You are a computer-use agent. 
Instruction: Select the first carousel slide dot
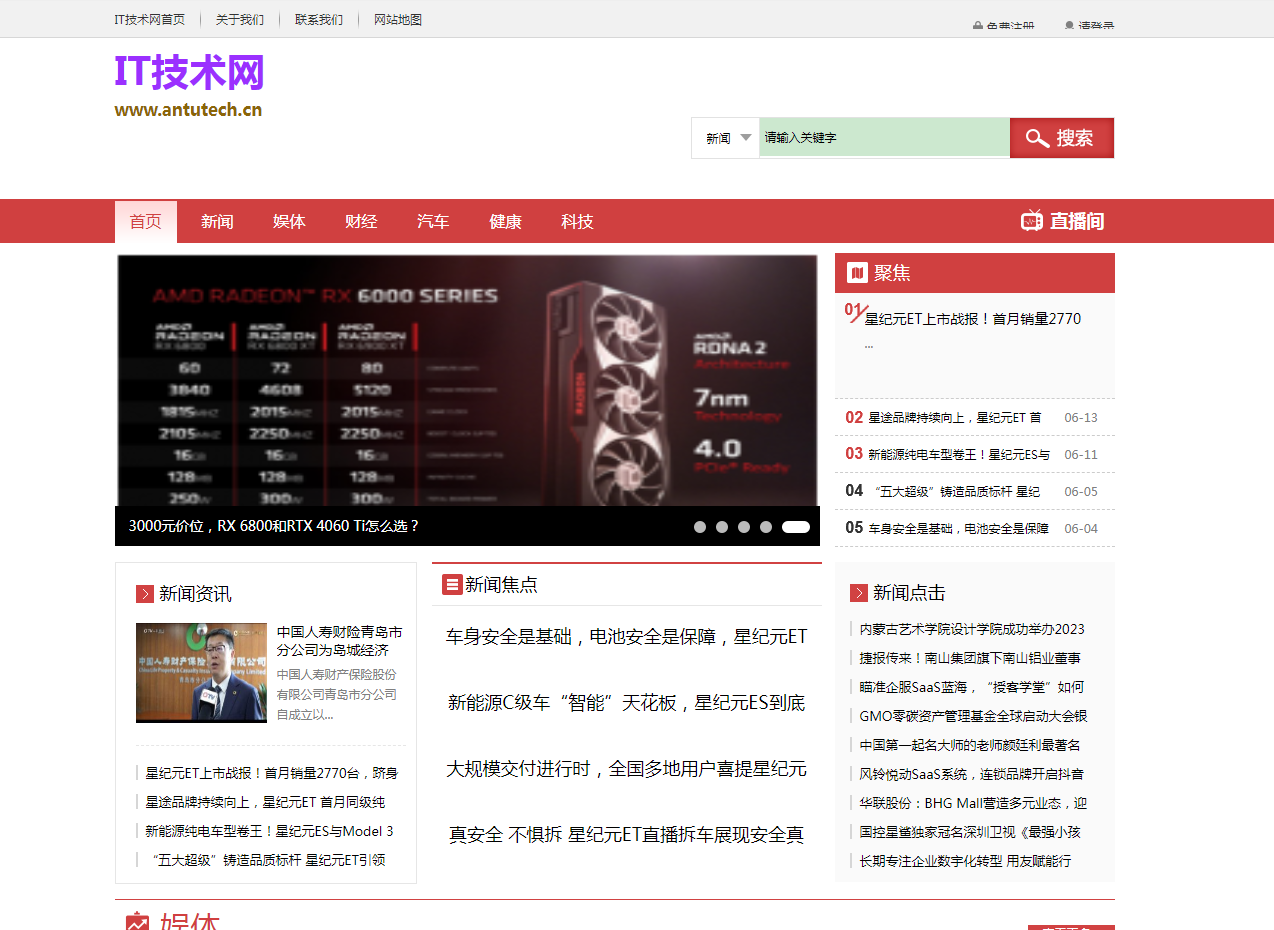point(700,527)
